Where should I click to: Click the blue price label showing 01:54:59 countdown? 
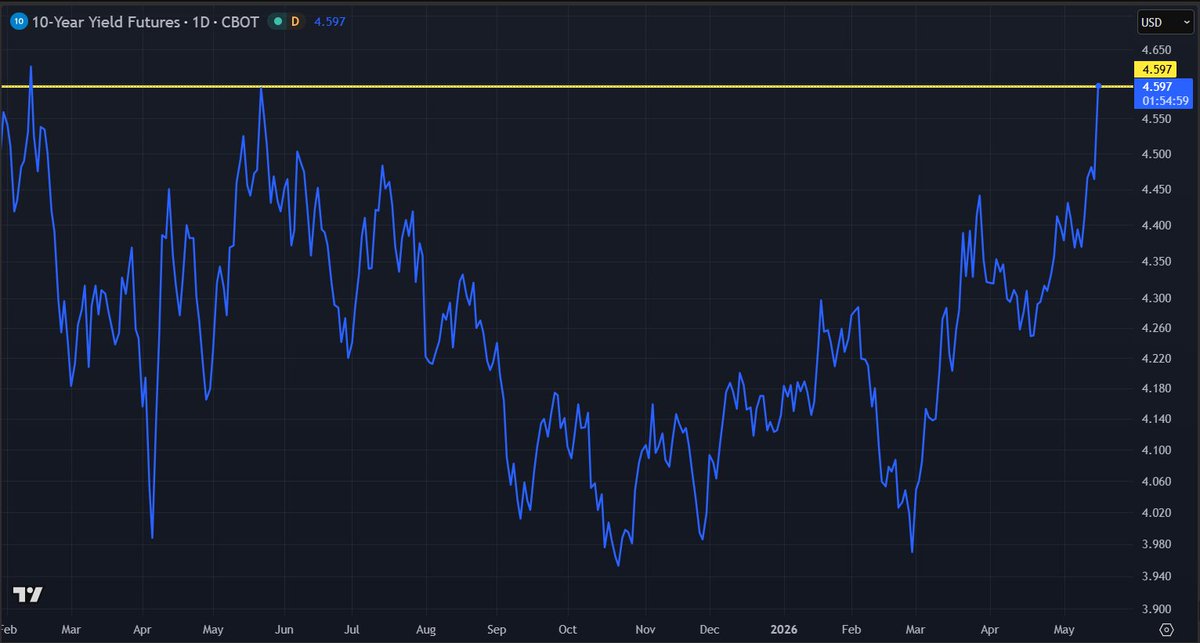point(1162,93)
